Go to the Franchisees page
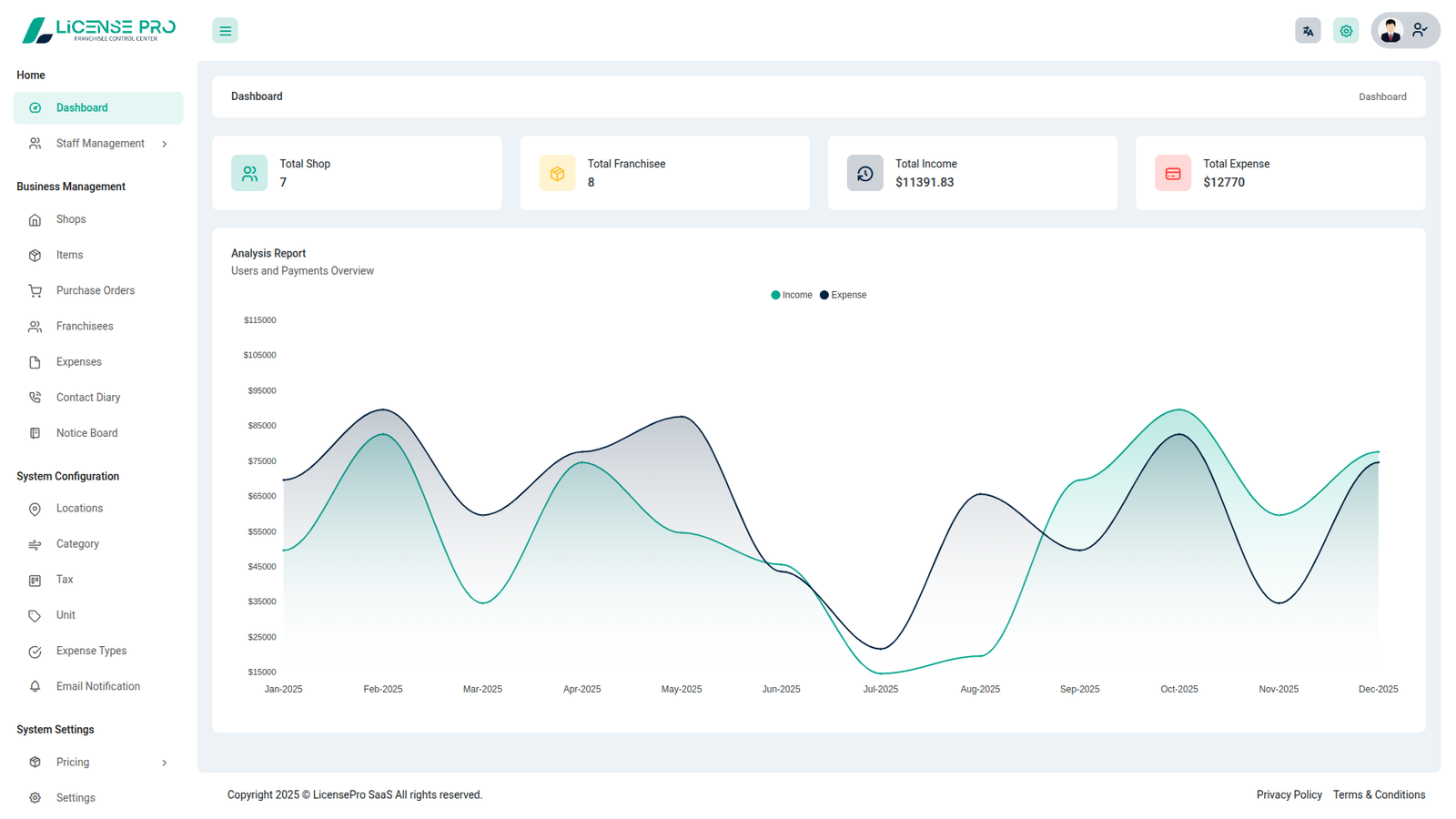 tap(85, 327)
